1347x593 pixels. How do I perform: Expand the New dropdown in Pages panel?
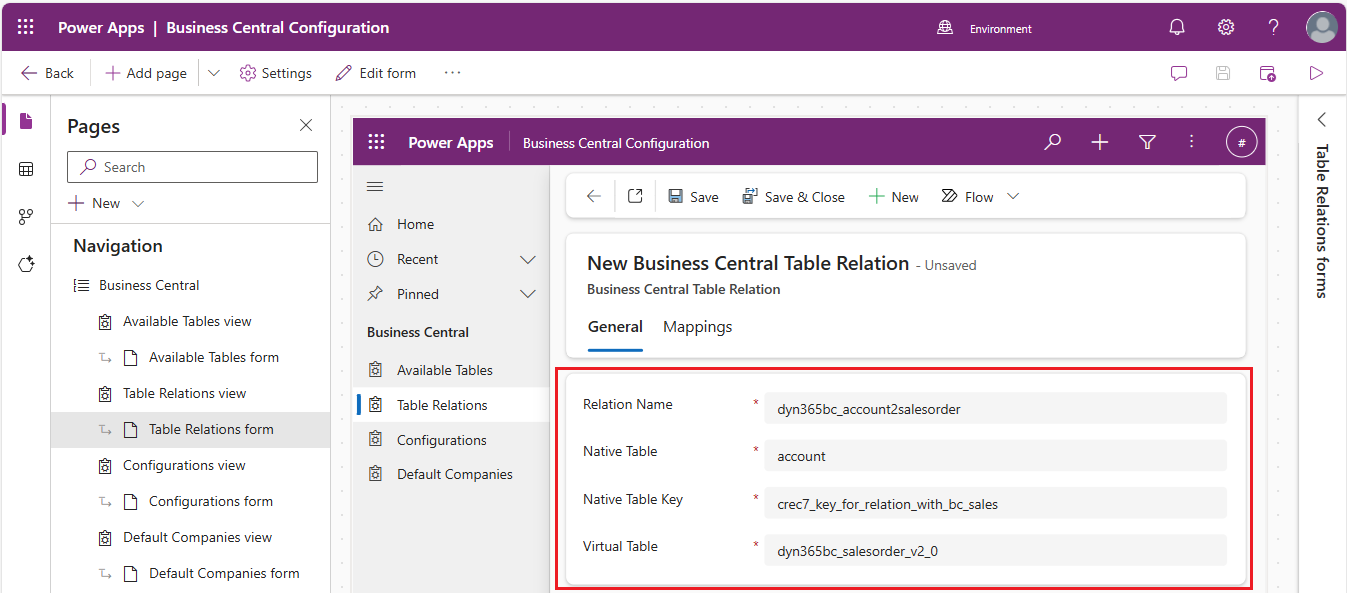pos(138,203)
